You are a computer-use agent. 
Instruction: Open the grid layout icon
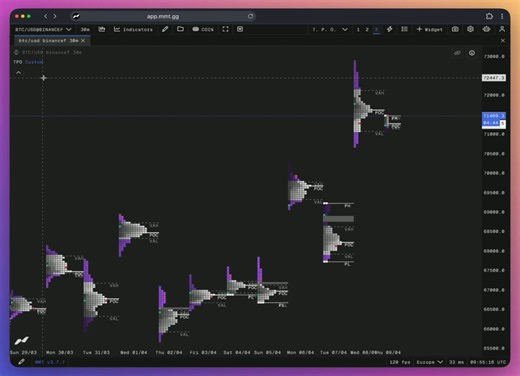(404, 29)
